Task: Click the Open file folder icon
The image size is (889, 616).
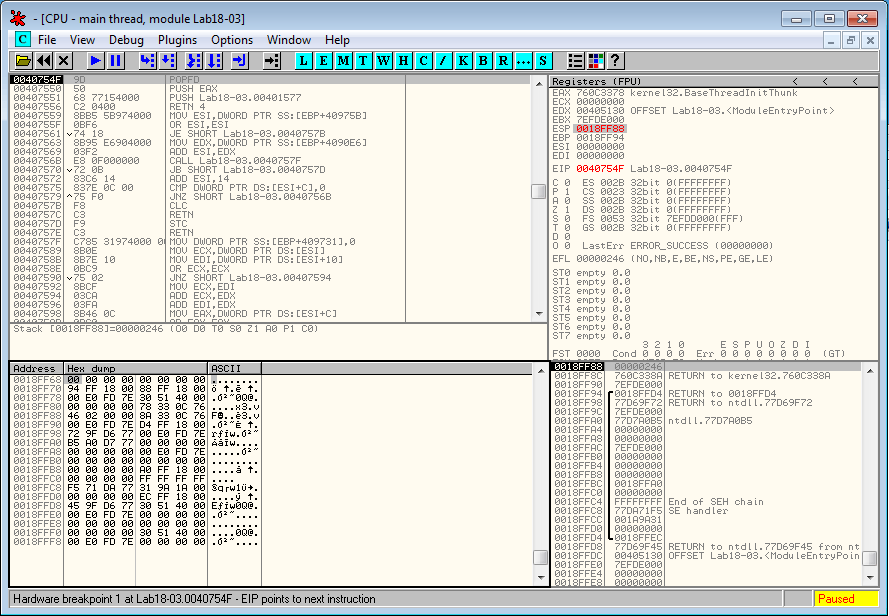Action: tap(23, 61)
